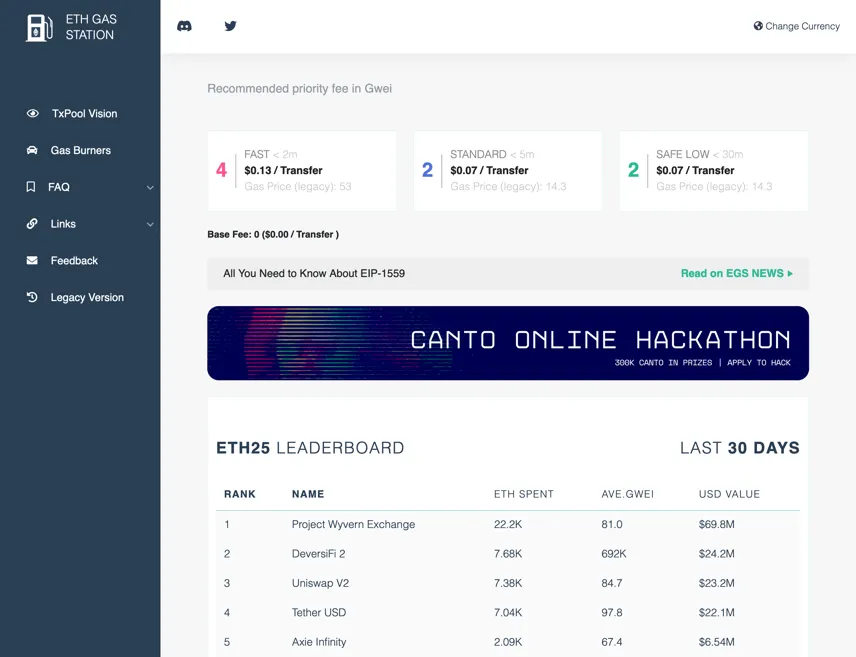Click the globe icon beside Change Currency

pos(758,26)
